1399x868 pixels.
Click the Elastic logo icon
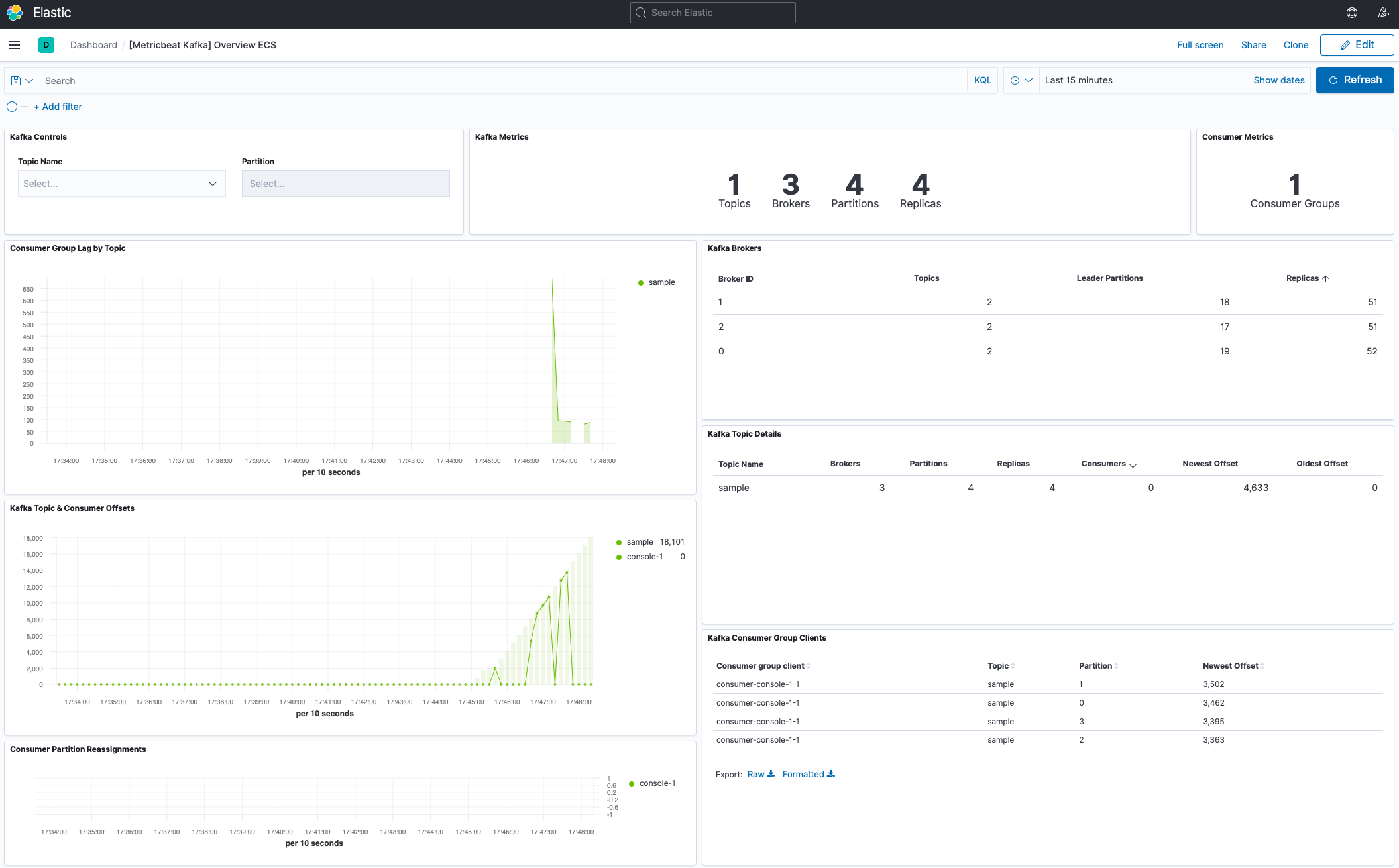point(15,13)
